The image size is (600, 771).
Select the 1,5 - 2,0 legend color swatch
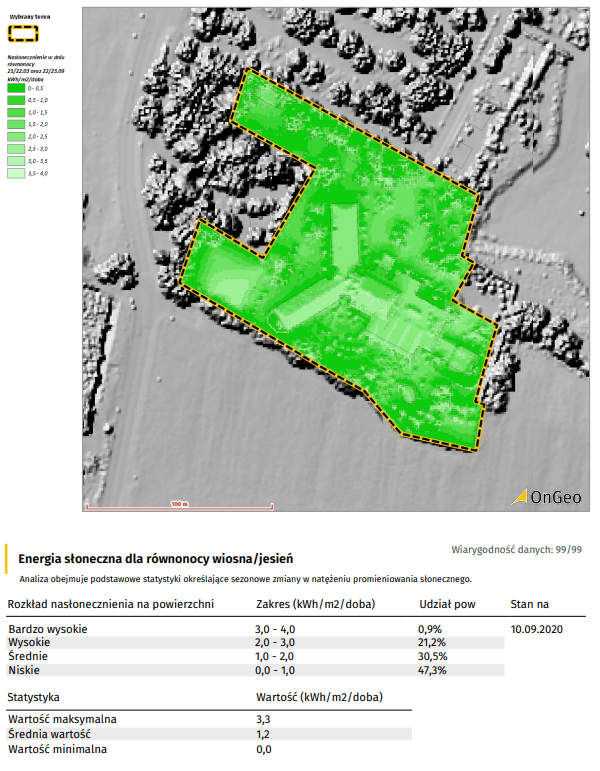15,125
